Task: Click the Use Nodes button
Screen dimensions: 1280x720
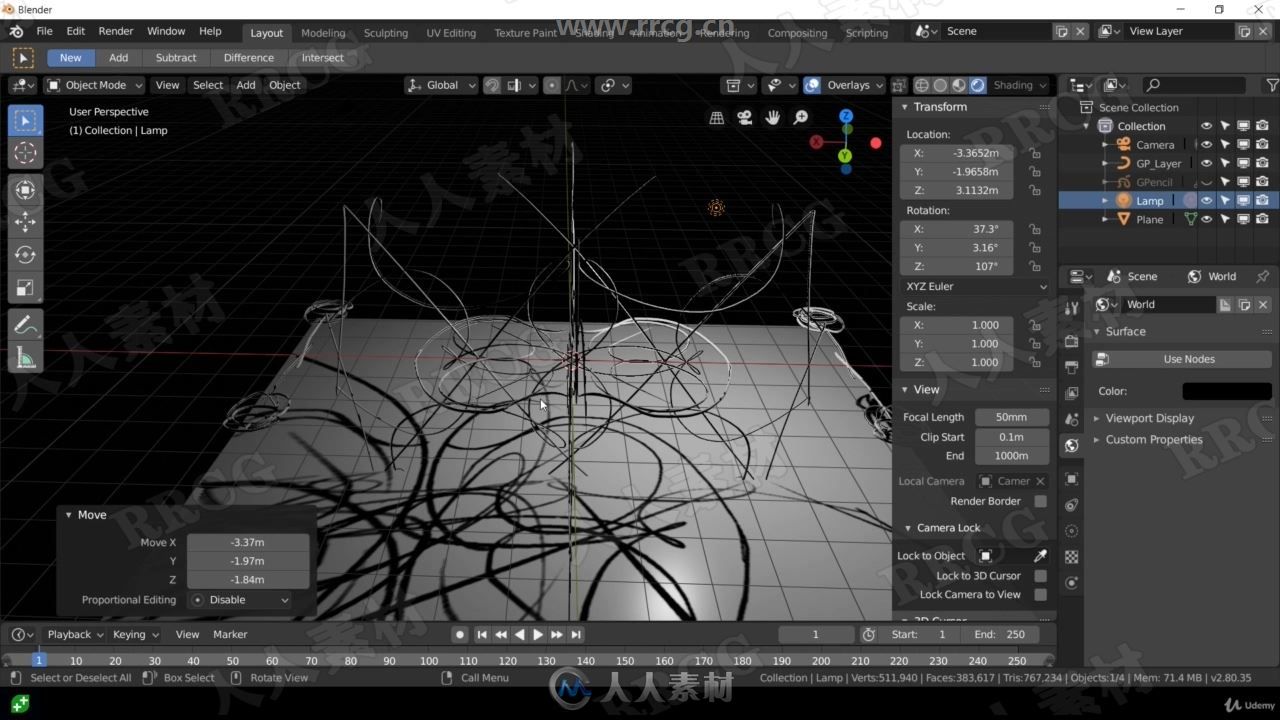Action: click(x=1182, y=359)
